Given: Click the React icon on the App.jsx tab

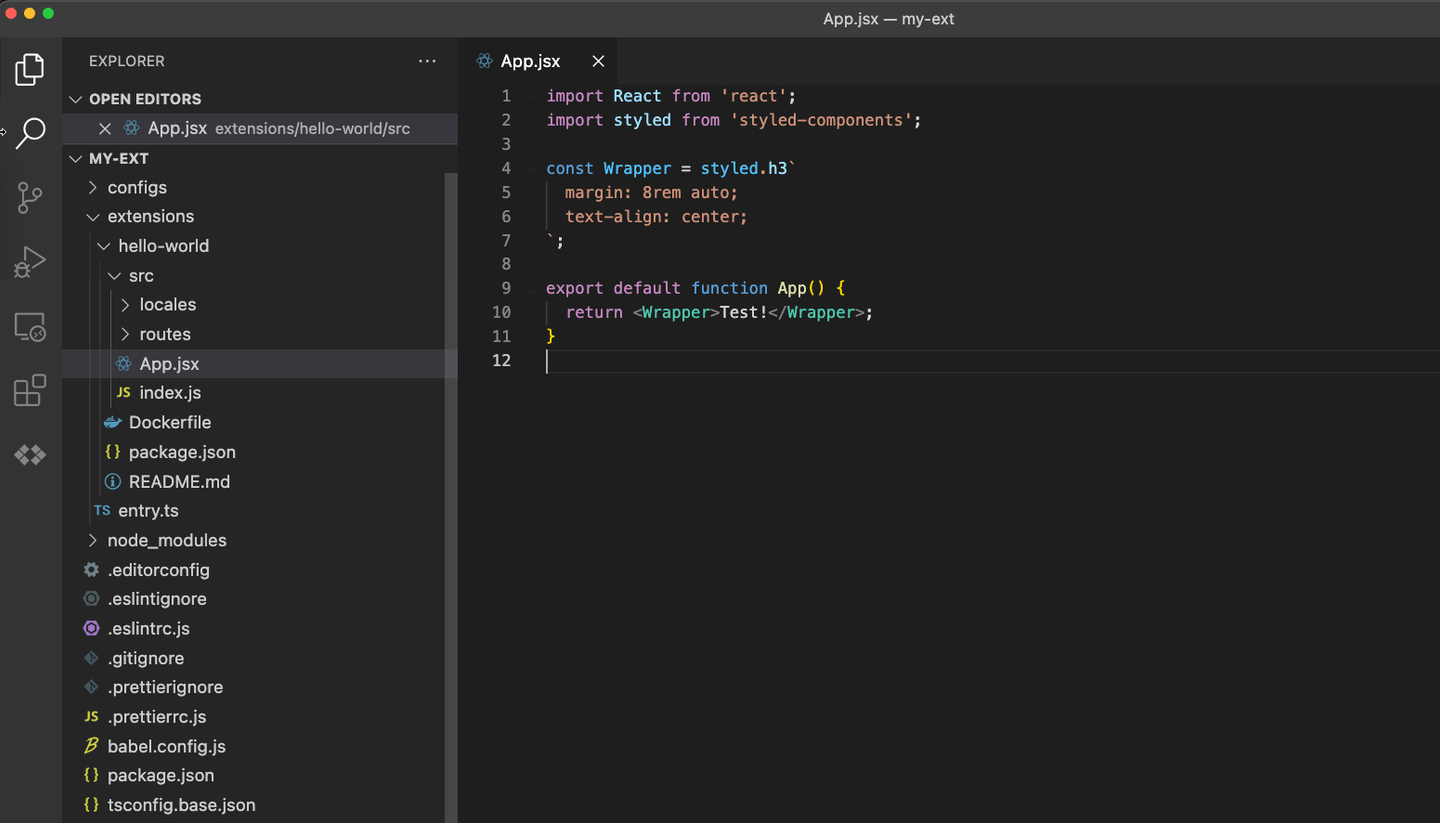Looking at the screenshot, I should click(x=483, y=60).
